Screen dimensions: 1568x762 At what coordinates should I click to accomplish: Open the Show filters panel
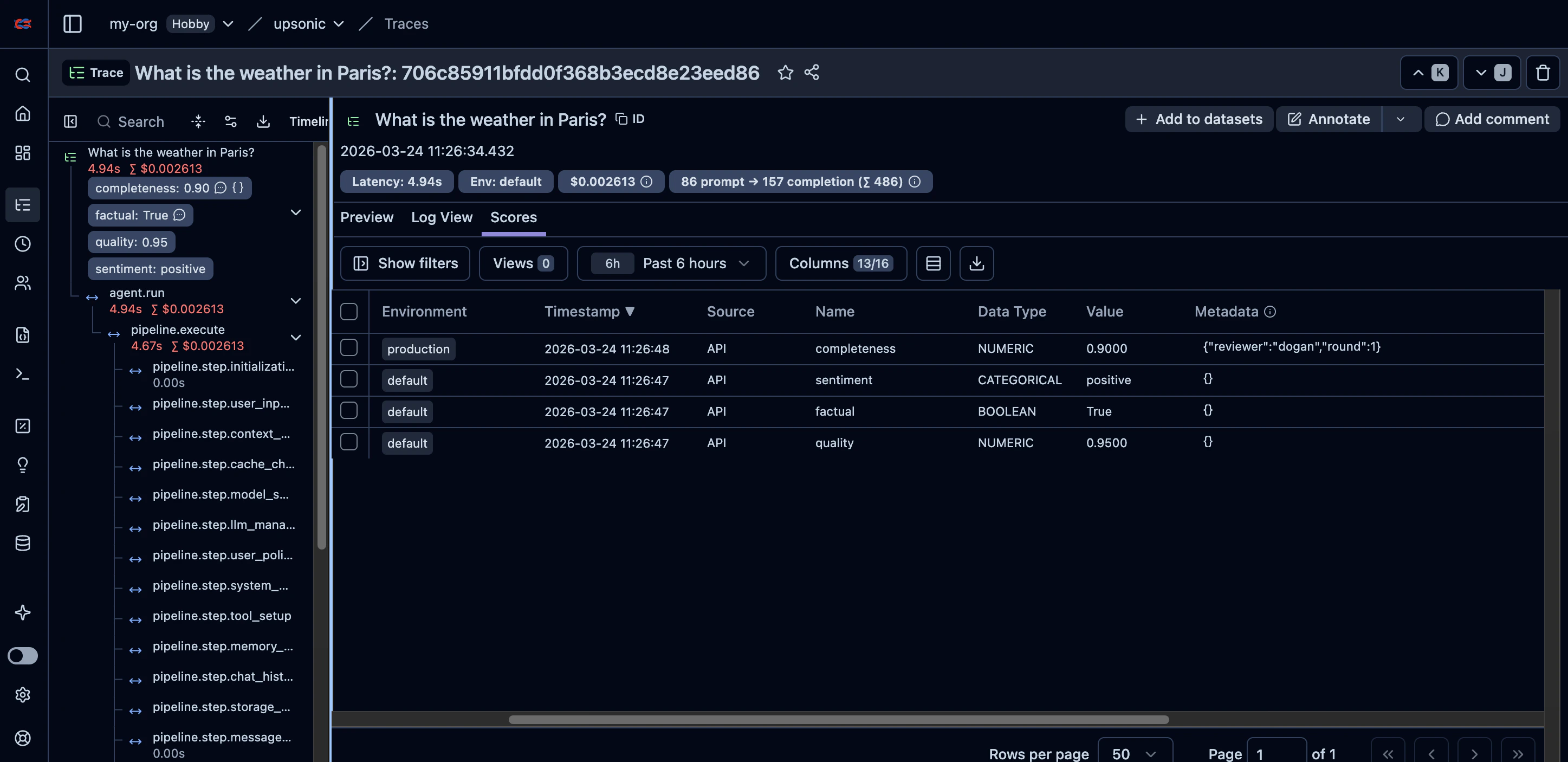point(405,263)
